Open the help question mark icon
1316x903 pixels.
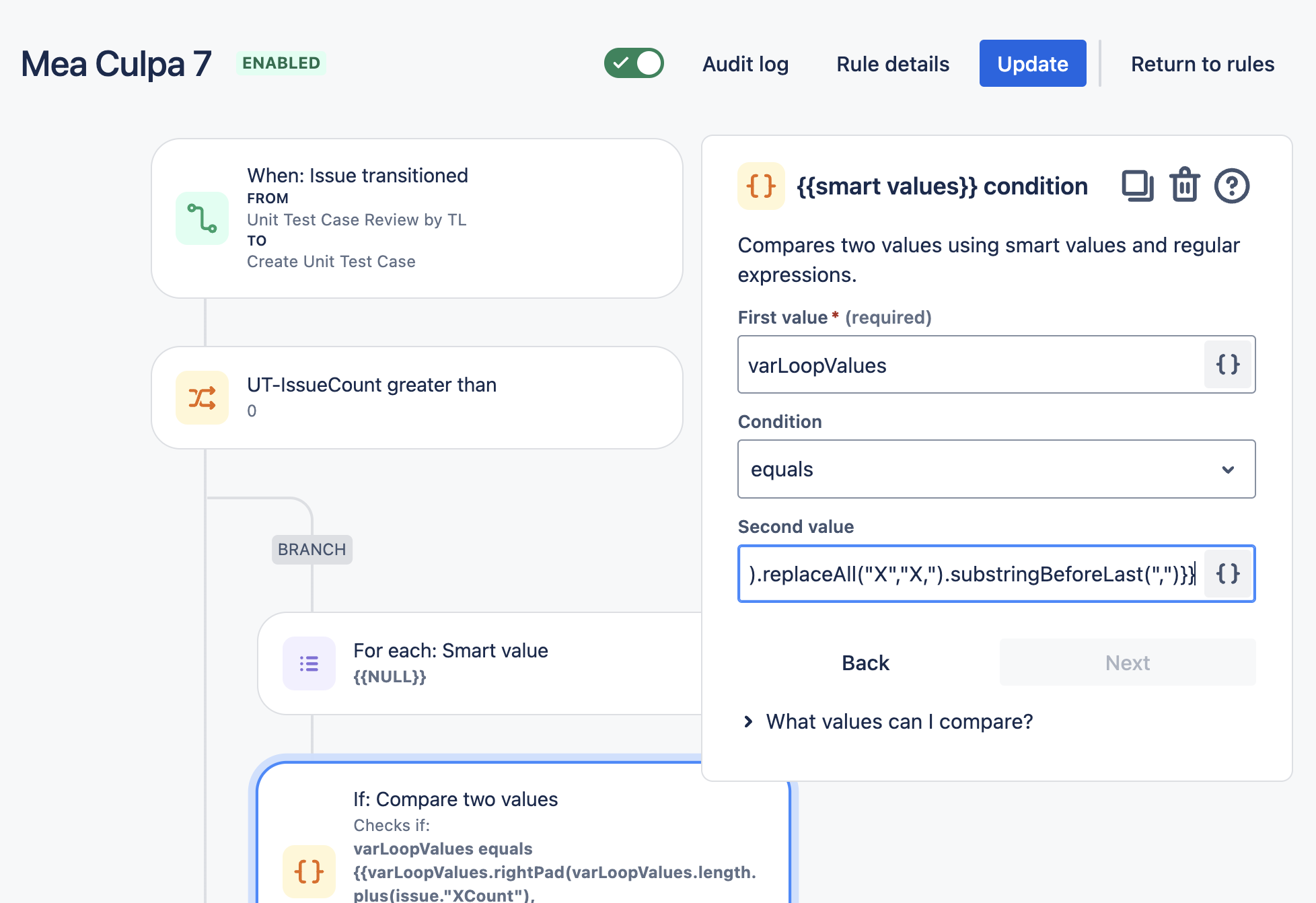pos(1232,186)
